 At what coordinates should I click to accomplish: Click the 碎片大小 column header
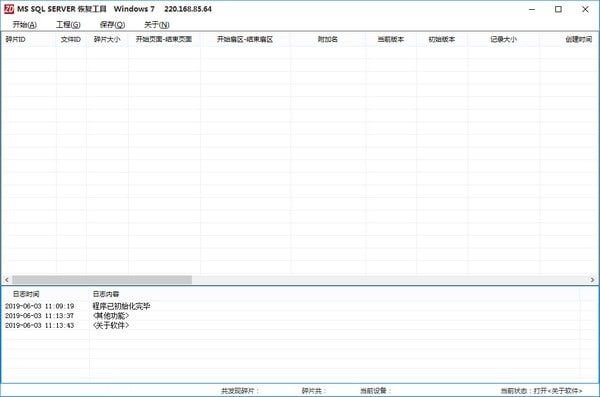(107, 39)
